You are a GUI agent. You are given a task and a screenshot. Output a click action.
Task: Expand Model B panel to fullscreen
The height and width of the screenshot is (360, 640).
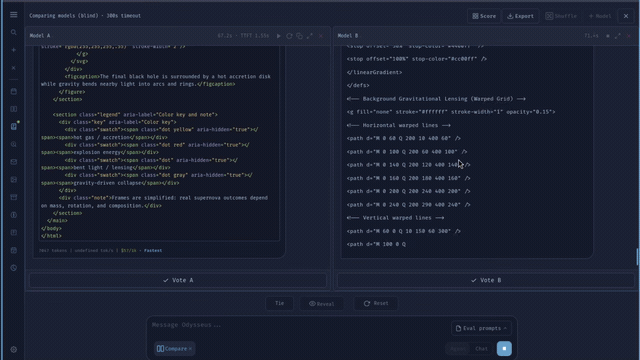coord(618,36)
